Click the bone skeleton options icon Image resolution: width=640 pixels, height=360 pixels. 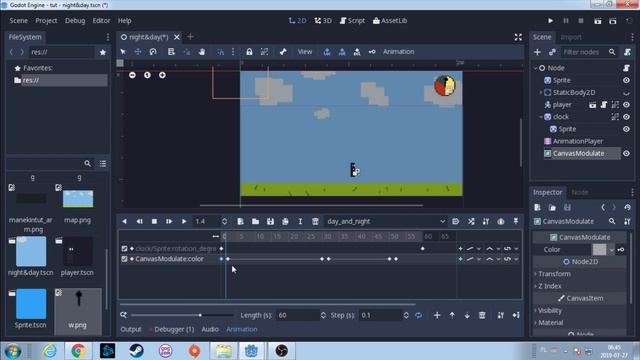point(283,52)
